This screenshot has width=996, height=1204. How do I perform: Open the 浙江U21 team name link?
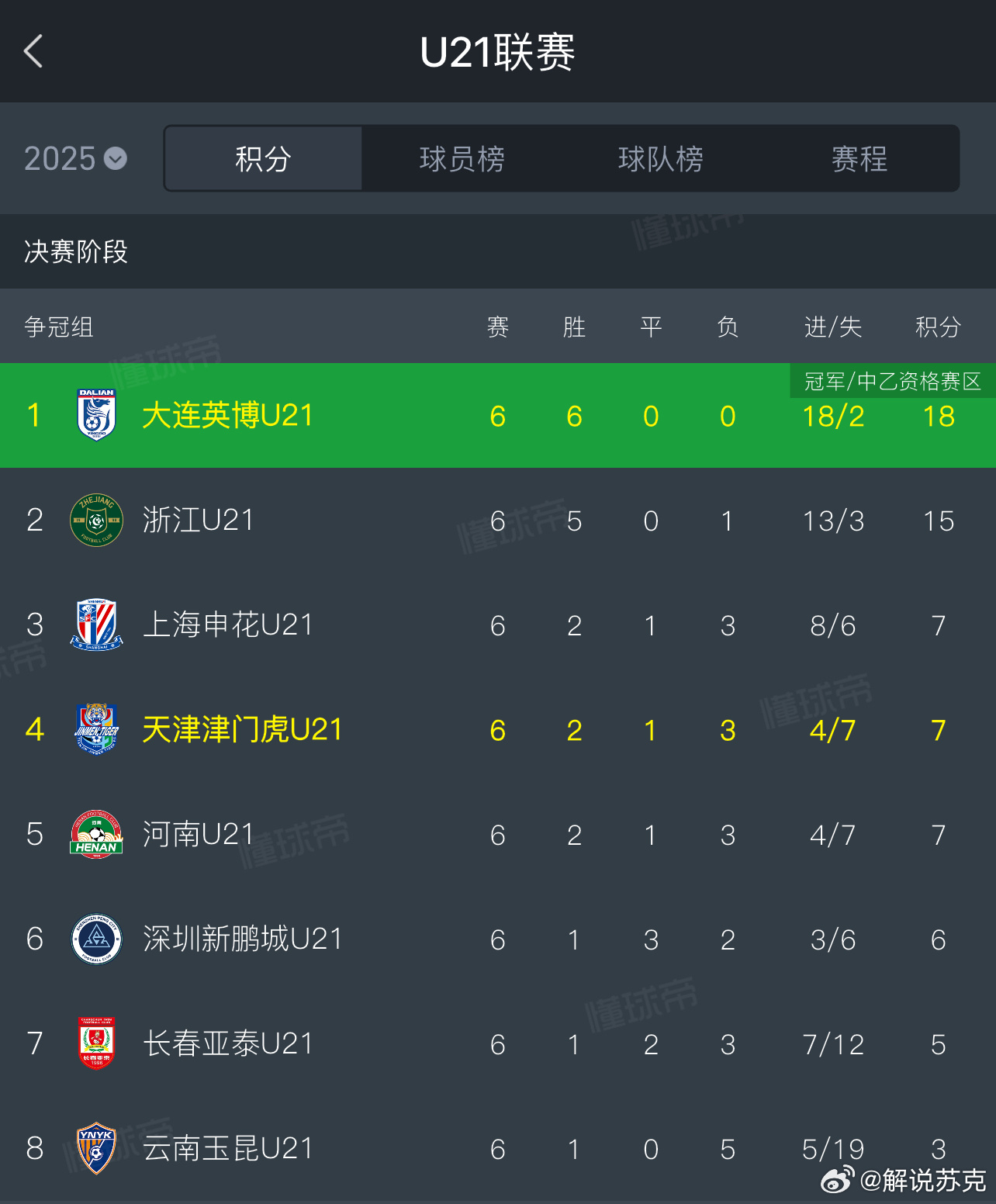pos(198,520)
